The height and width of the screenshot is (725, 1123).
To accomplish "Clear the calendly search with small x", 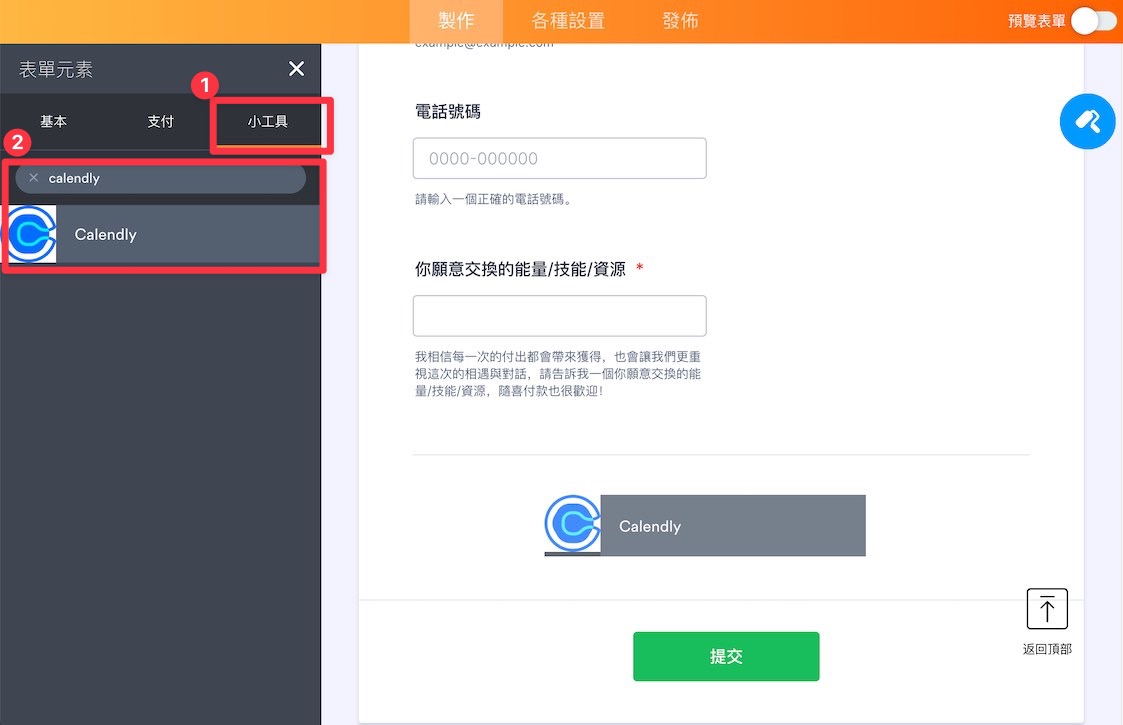I will point(34,178).
